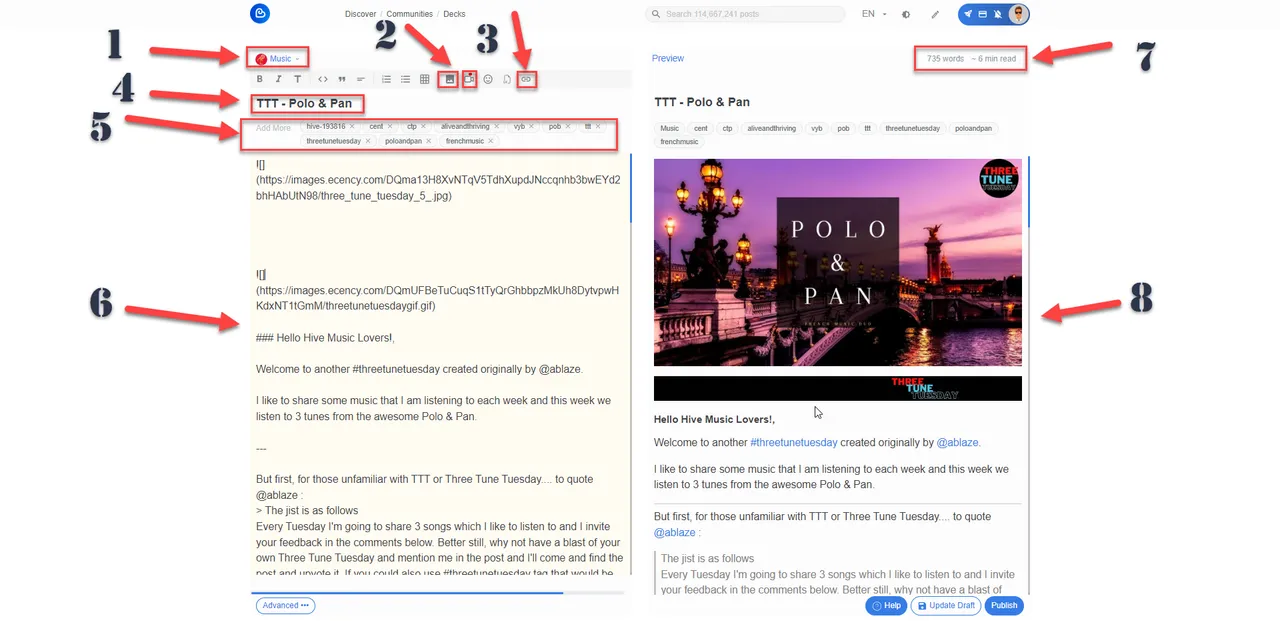Open the pencil compose-post icon

click(x=935, y=14)
